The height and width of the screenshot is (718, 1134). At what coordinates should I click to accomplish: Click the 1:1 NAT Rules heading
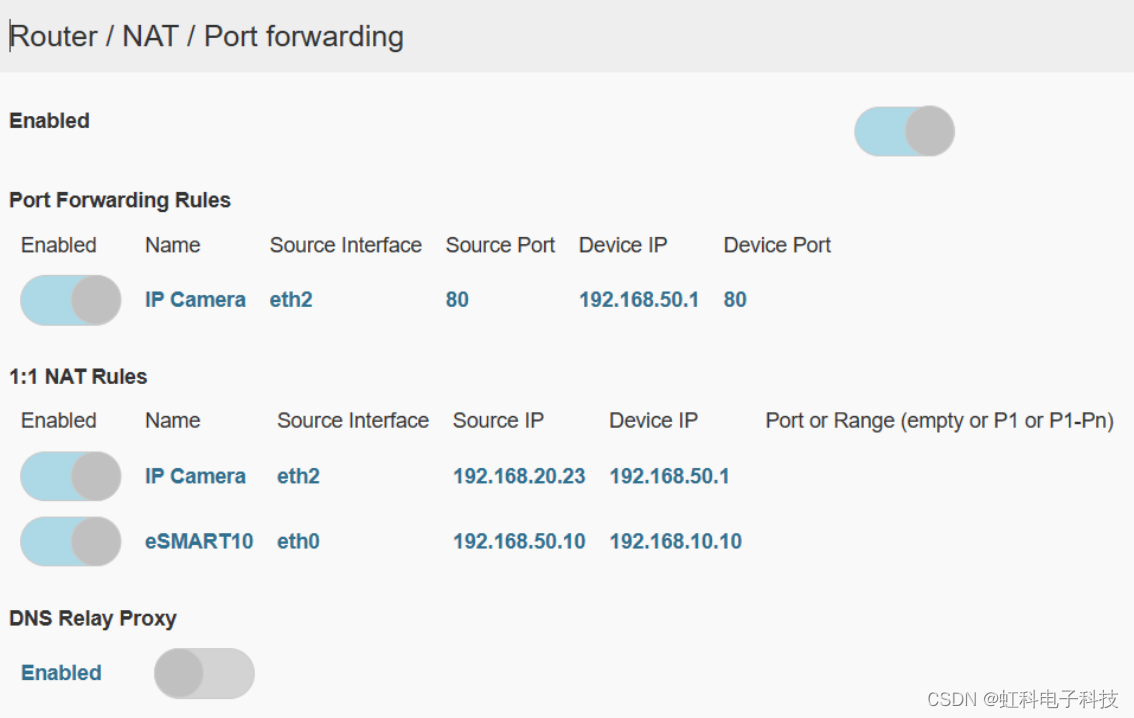[x=78, y=376]
